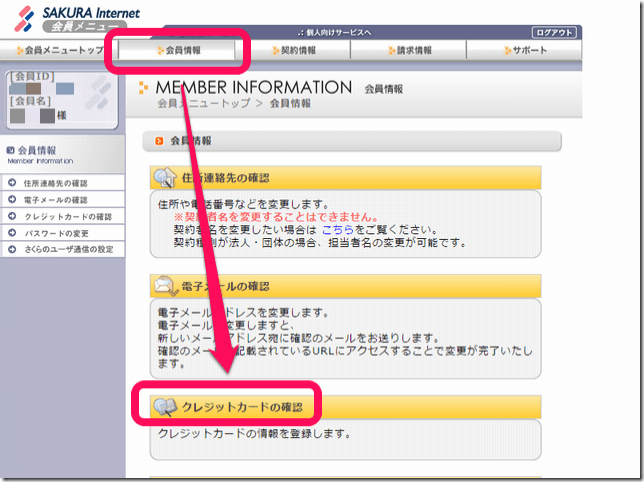Viewport: 644px width, 482px height.
Task: Switch to the 会員情報 tab
Action: [177, 50]
